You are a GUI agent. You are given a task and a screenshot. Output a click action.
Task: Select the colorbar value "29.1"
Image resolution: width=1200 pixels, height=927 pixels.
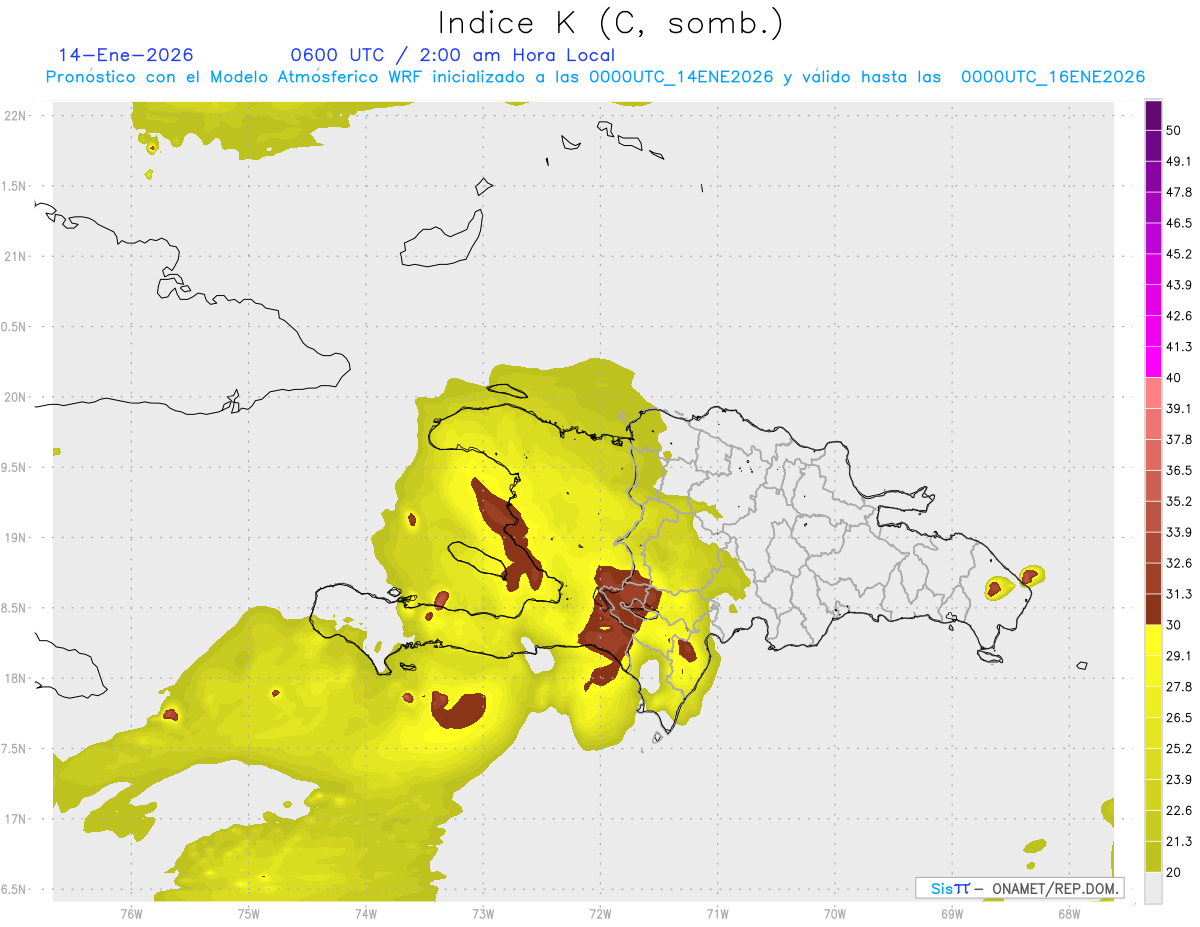click(1179, 656)
